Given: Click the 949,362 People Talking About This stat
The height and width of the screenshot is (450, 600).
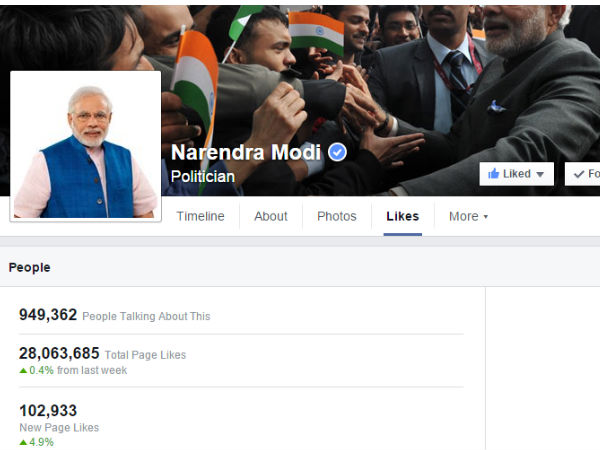Looking at the screenshot, I should 115,315.
